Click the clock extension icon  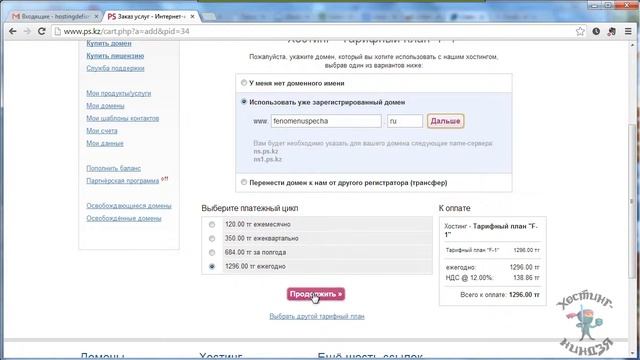tap(596, 31)
